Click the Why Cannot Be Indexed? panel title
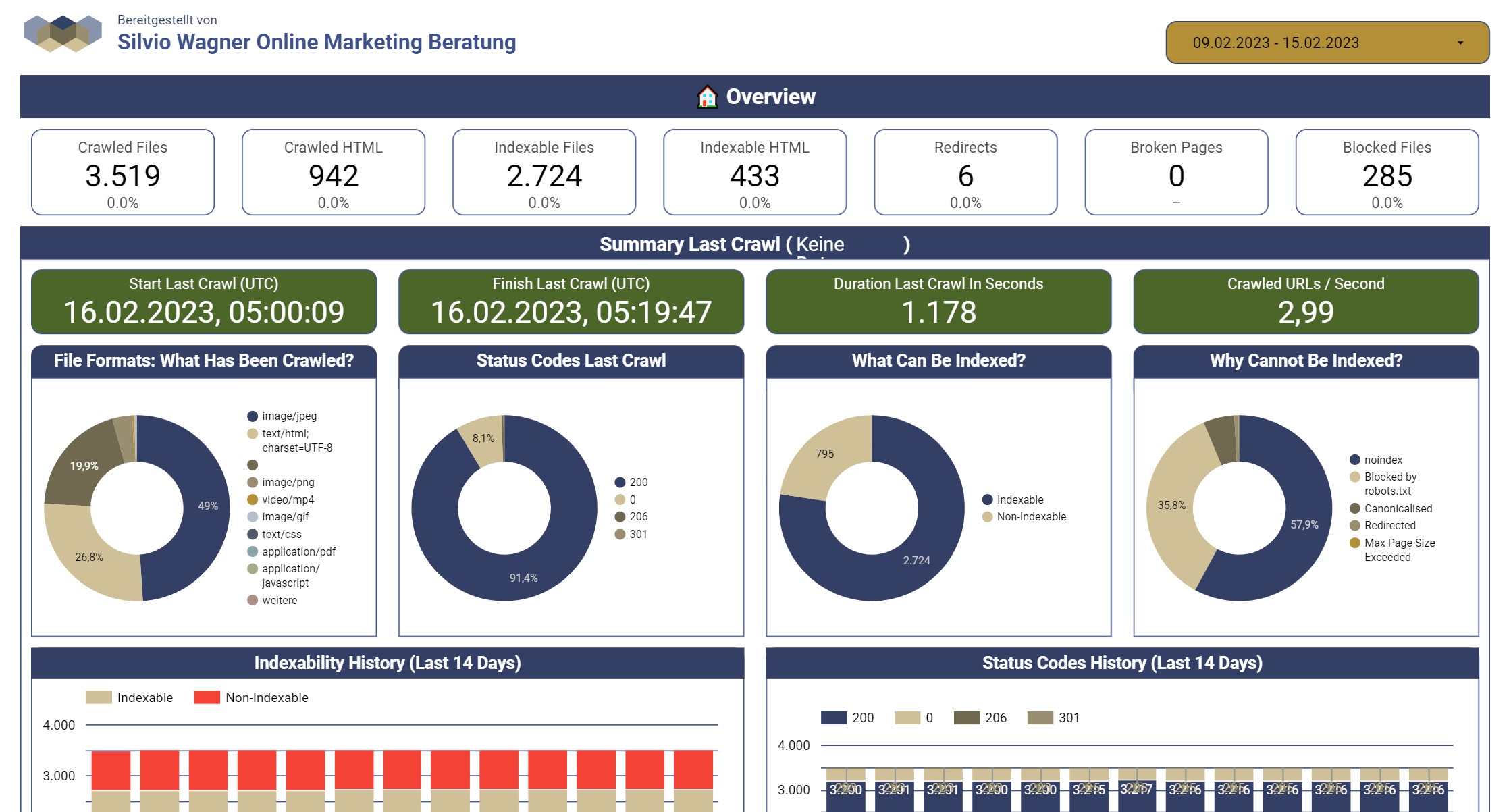1511x812 pixels. click(1306, 360)
